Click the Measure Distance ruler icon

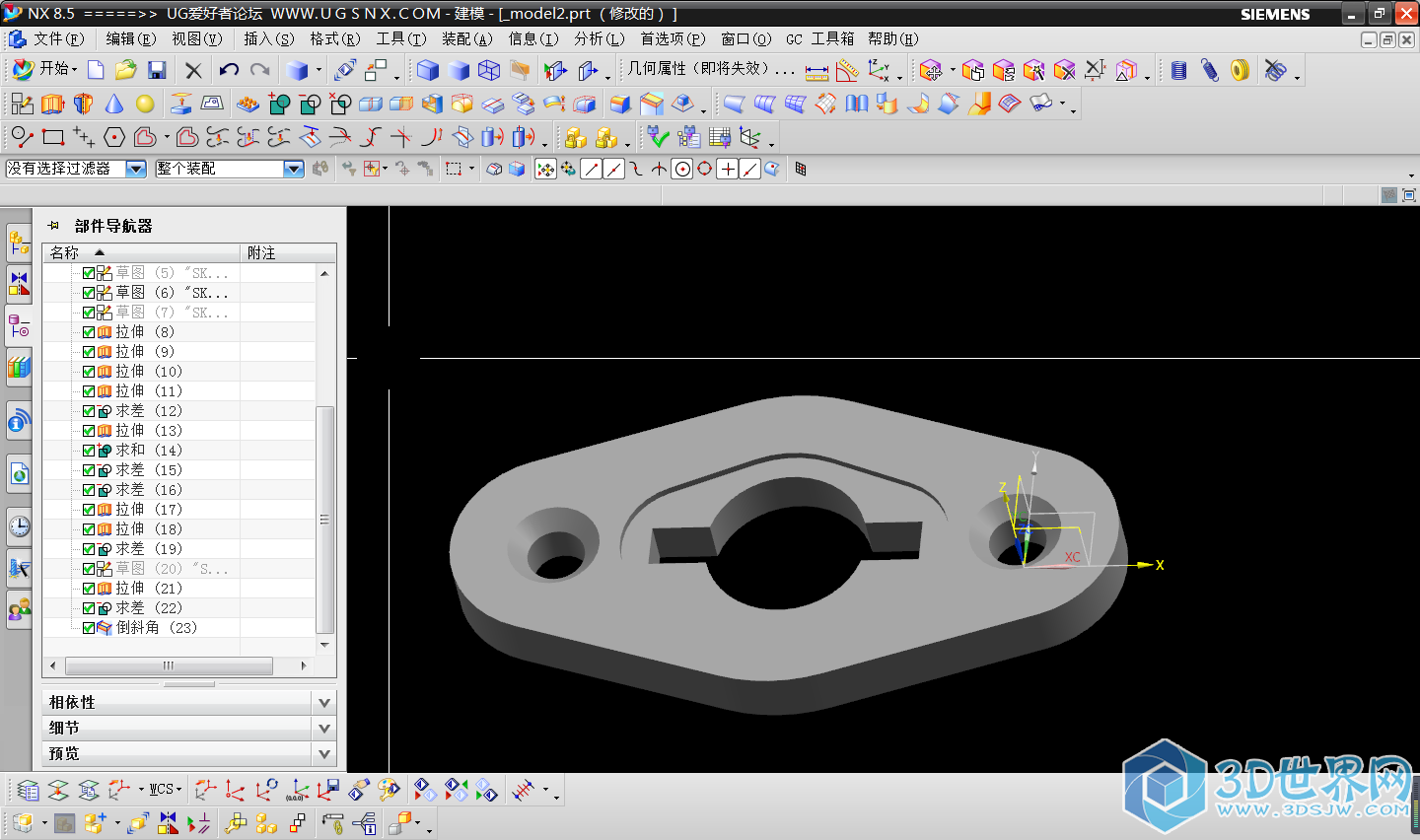click(816, 71)
